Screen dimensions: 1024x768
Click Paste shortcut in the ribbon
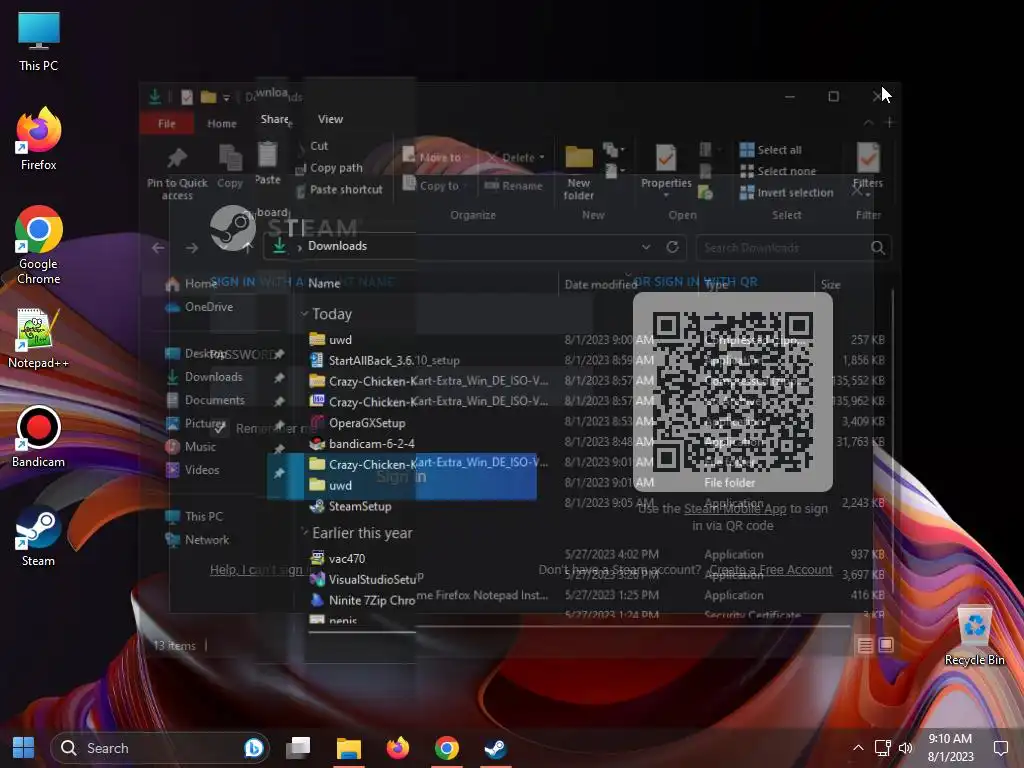[x=340, y=189]
